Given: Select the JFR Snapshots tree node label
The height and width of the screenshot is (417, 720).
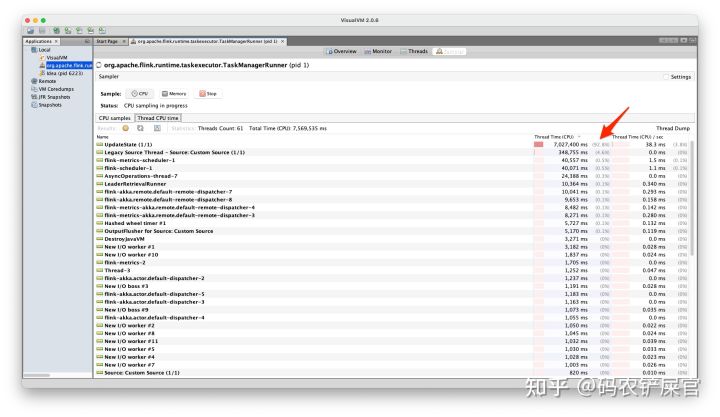Looking at the screenshot, I should coord(54,97).
